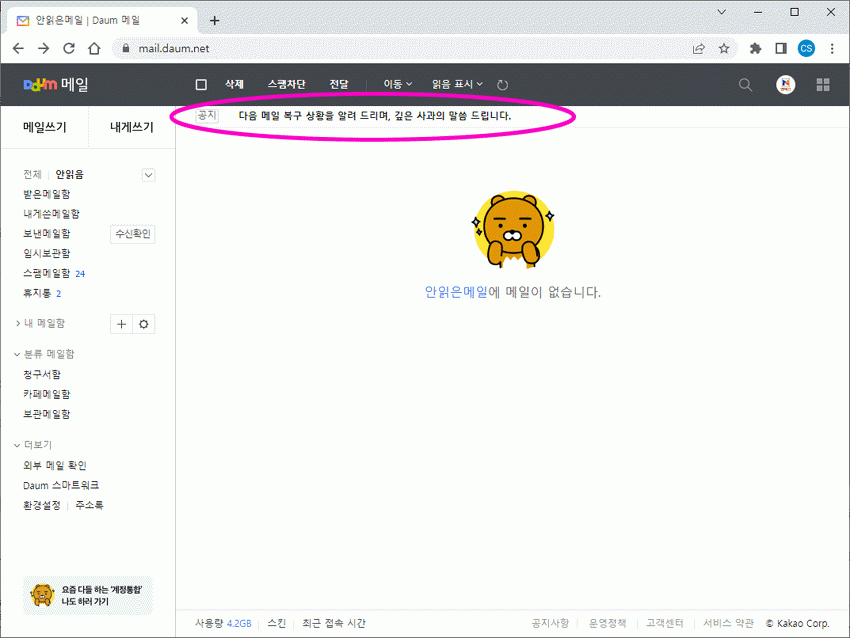Image resolution: width=850 pixels, height=638 pixels.
Task: Open 운영정책 footer link
Action: tap(608, 623)
